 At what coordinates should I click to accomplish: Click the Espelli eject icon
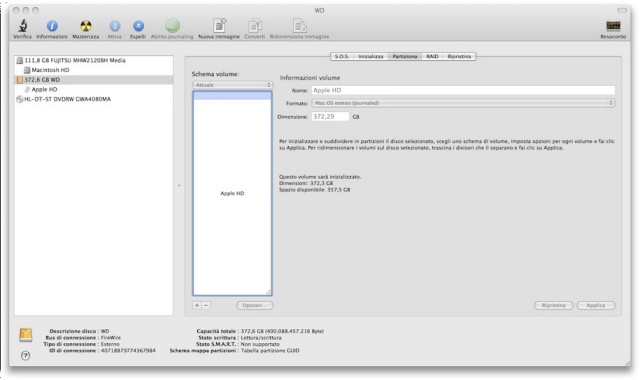click(138, 26)
